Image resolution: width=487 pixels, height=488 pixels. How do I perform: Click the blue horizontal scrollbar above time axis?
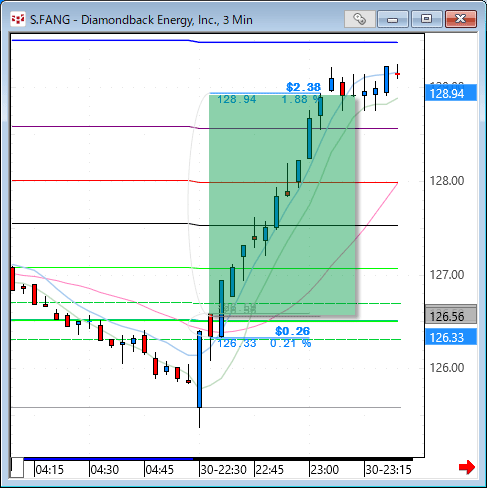coord(108,459)
